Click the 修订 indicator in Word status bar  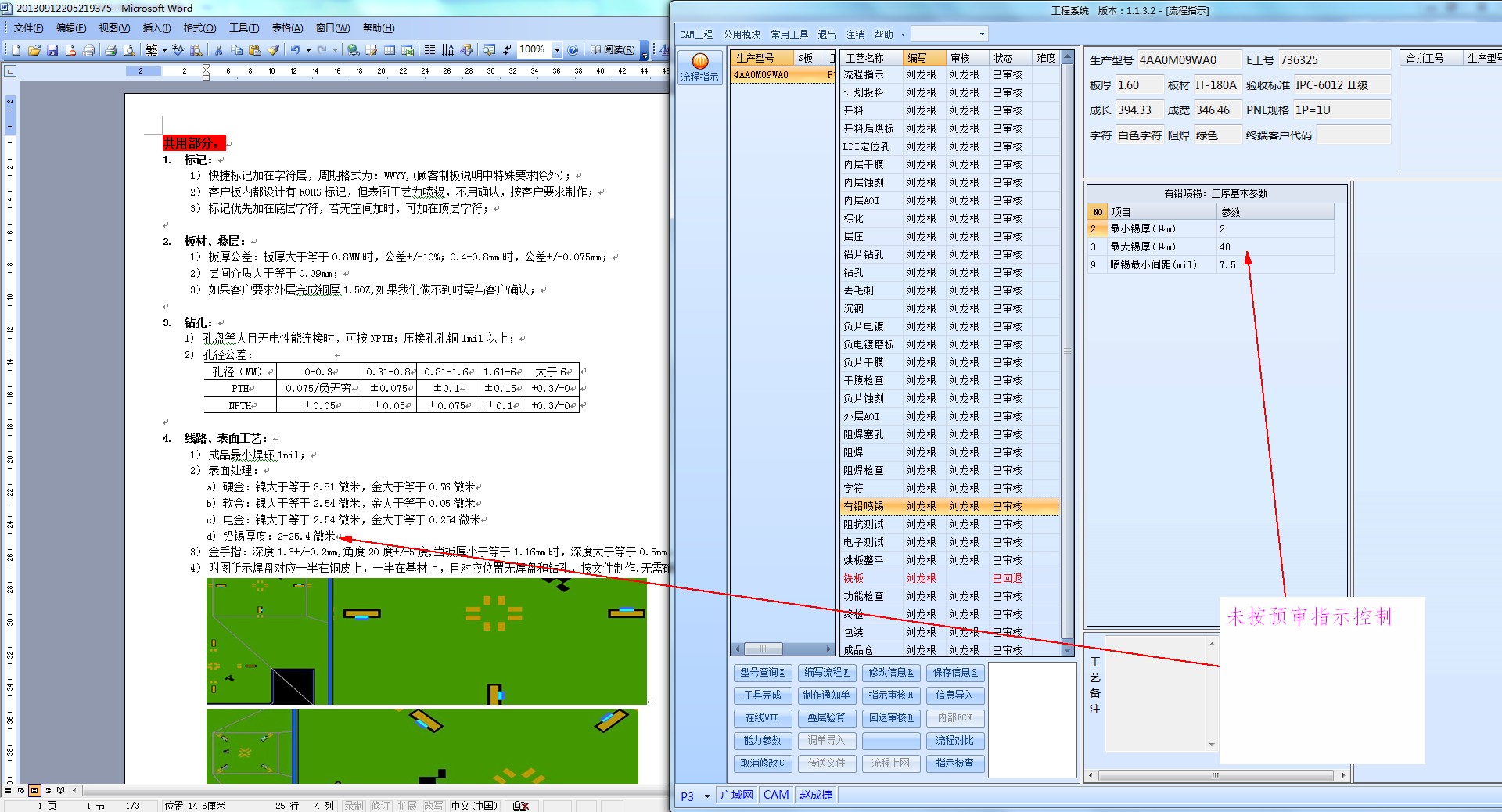[380, 806]
